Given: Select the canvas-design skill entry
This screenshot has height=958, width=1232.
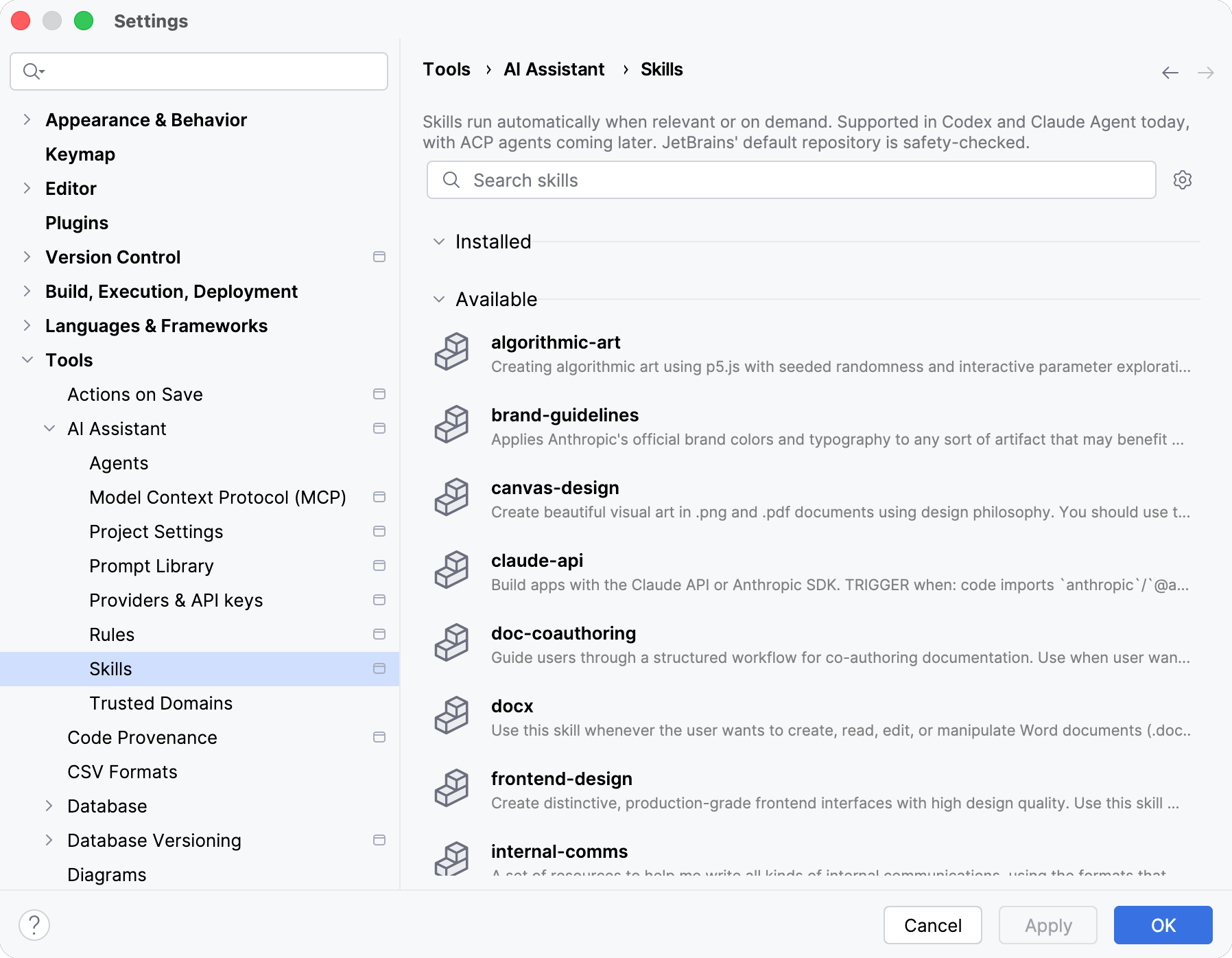Looking at the screenshot, I should [809, 499].
